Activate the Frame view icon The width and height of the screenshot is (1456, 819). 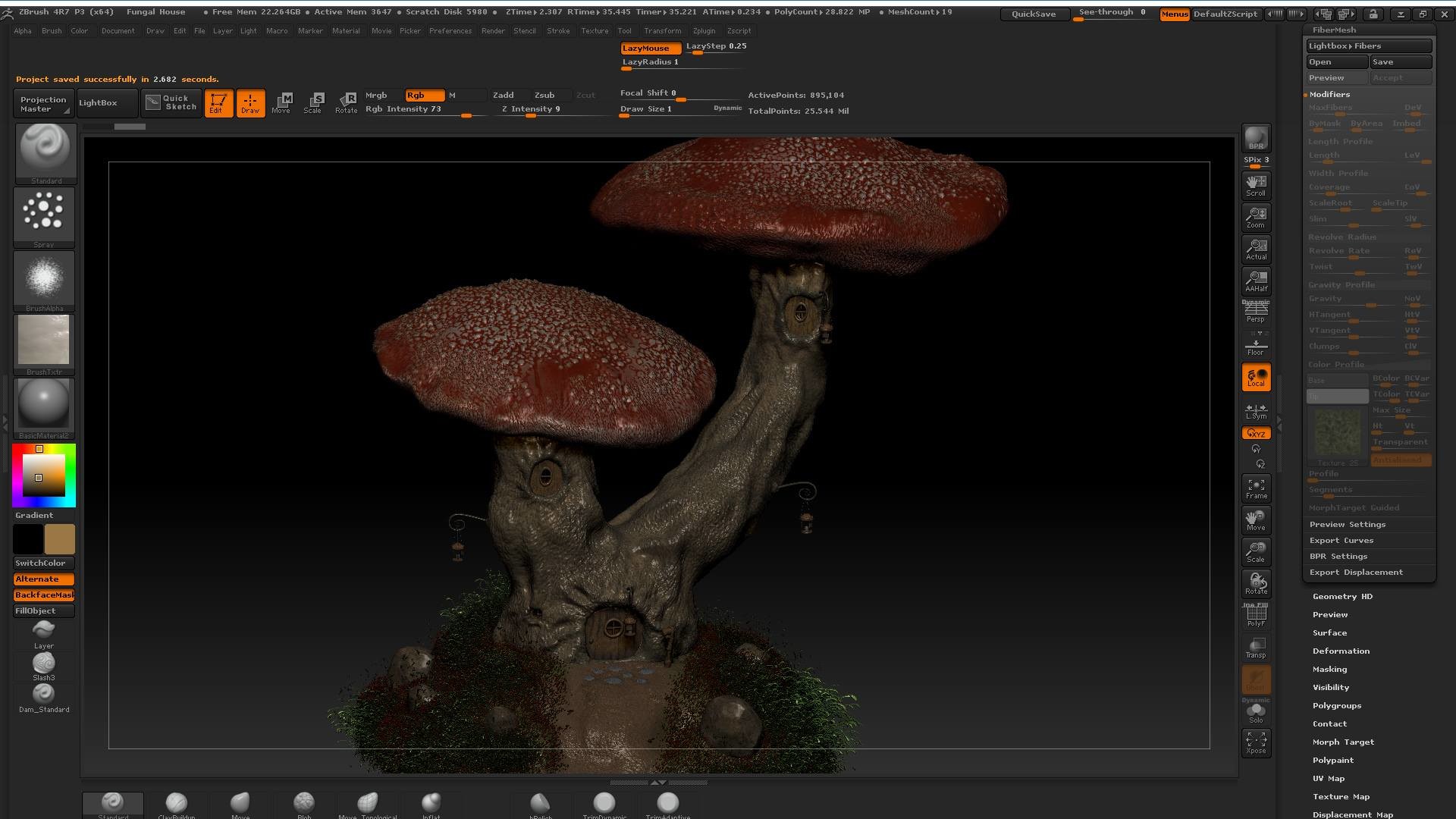(1256, 488)
